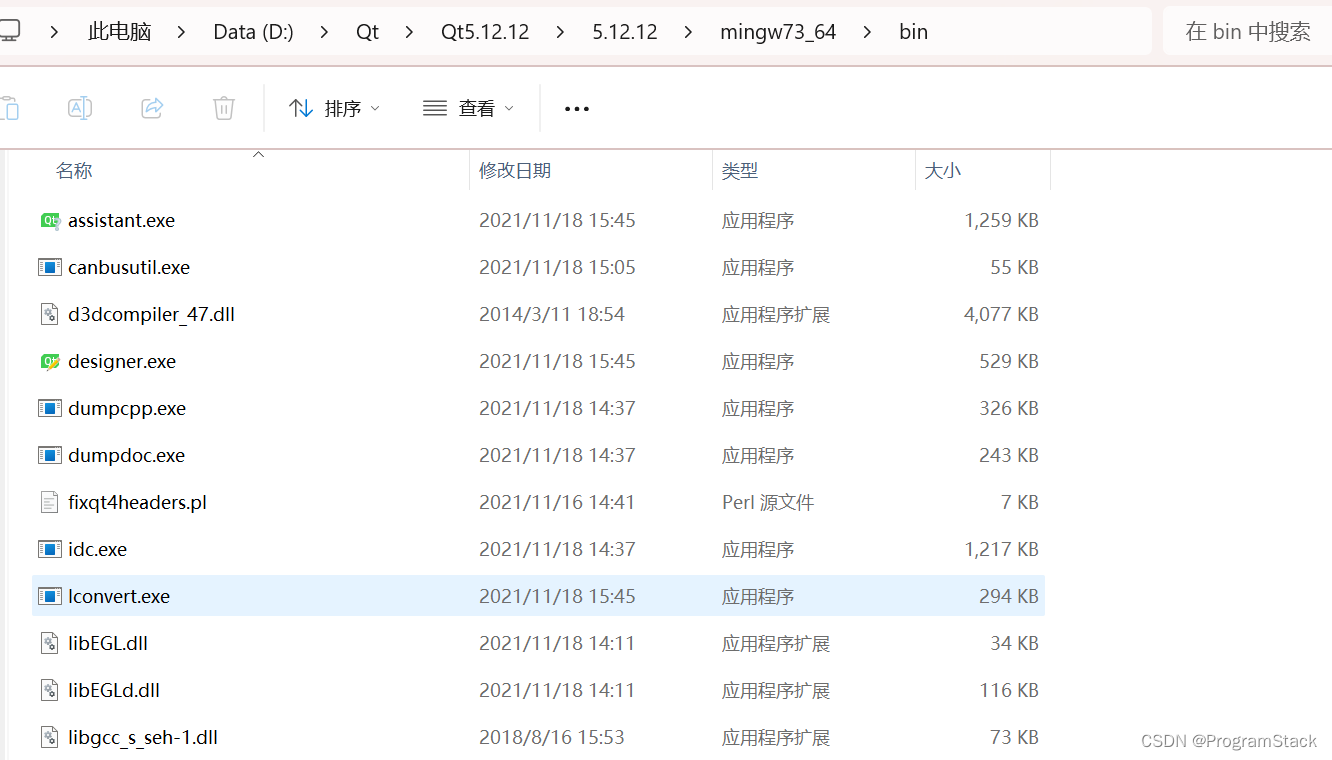Open the Sort (排序) dropdown
Screen dimensions: 1332x760
pyautogui.click(x=334, y=108)
